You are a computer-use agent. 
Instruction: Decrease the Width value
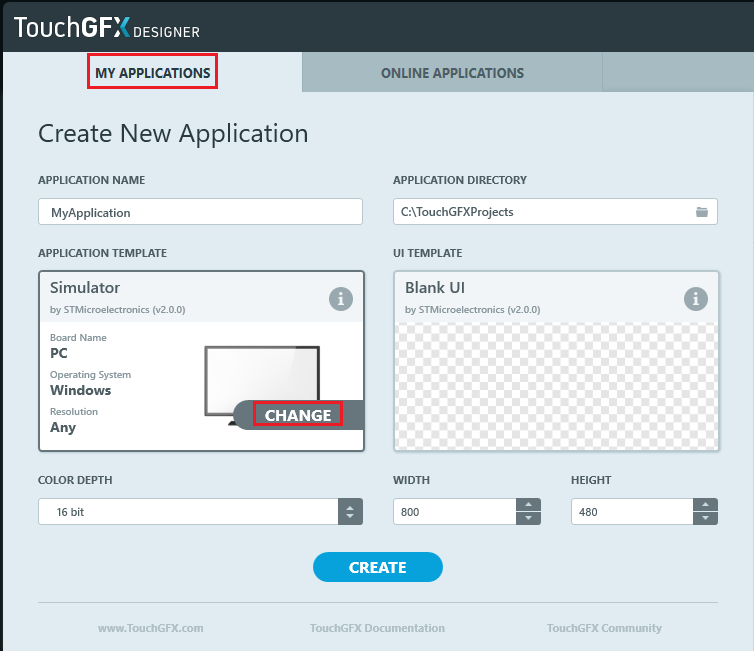click(x=528, y=518)
